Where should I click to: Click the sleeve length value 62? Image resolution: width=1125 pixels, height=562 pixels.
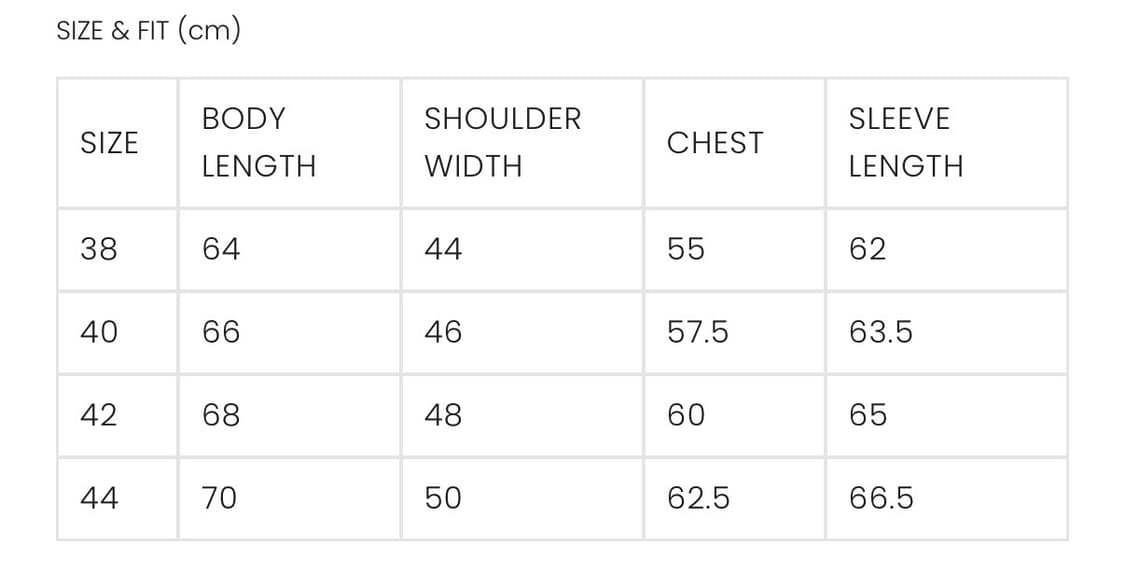(x=867, y=249)
